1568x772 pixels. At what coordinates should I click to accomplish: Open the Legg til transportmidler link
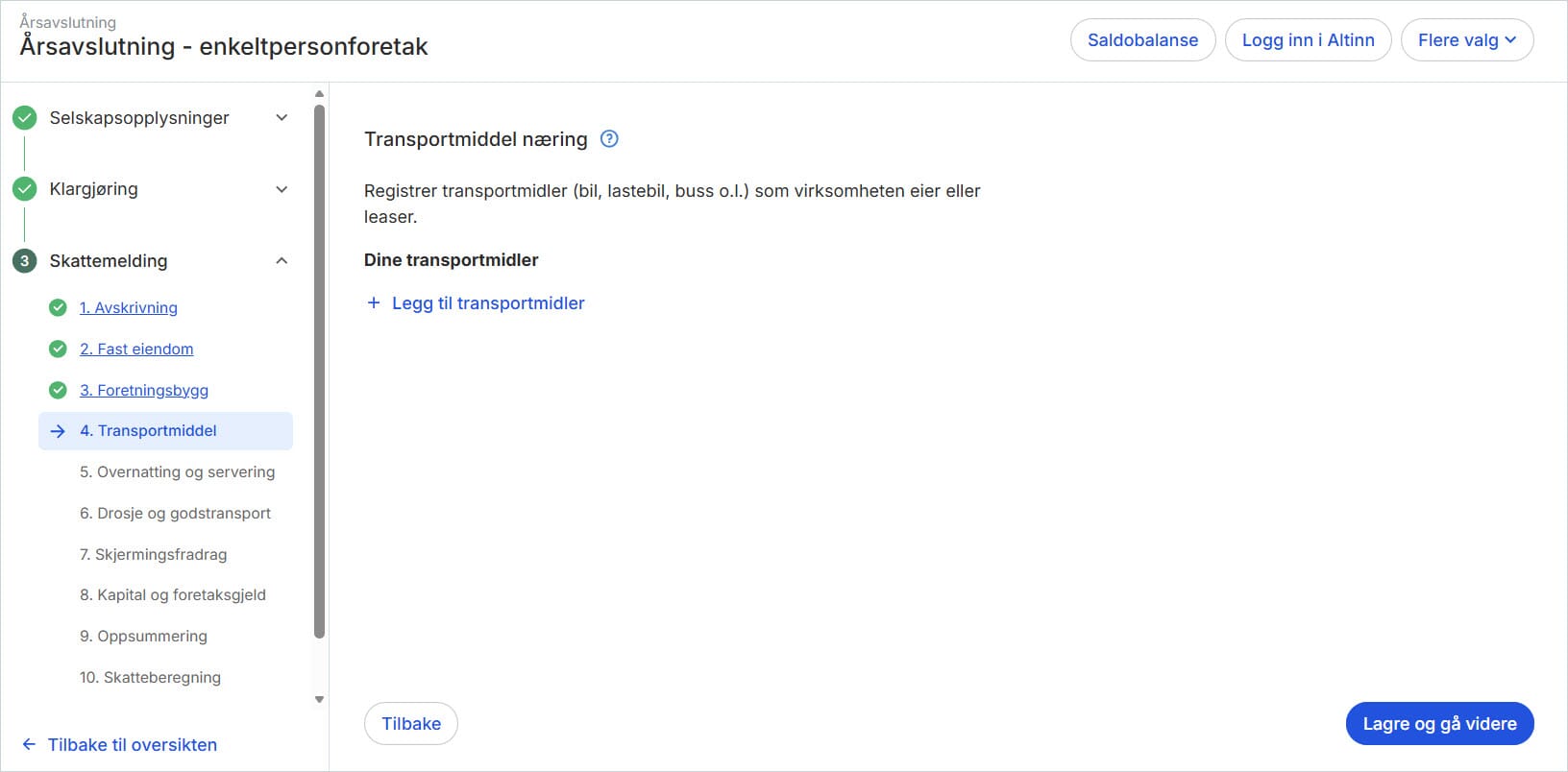[487, 302]
